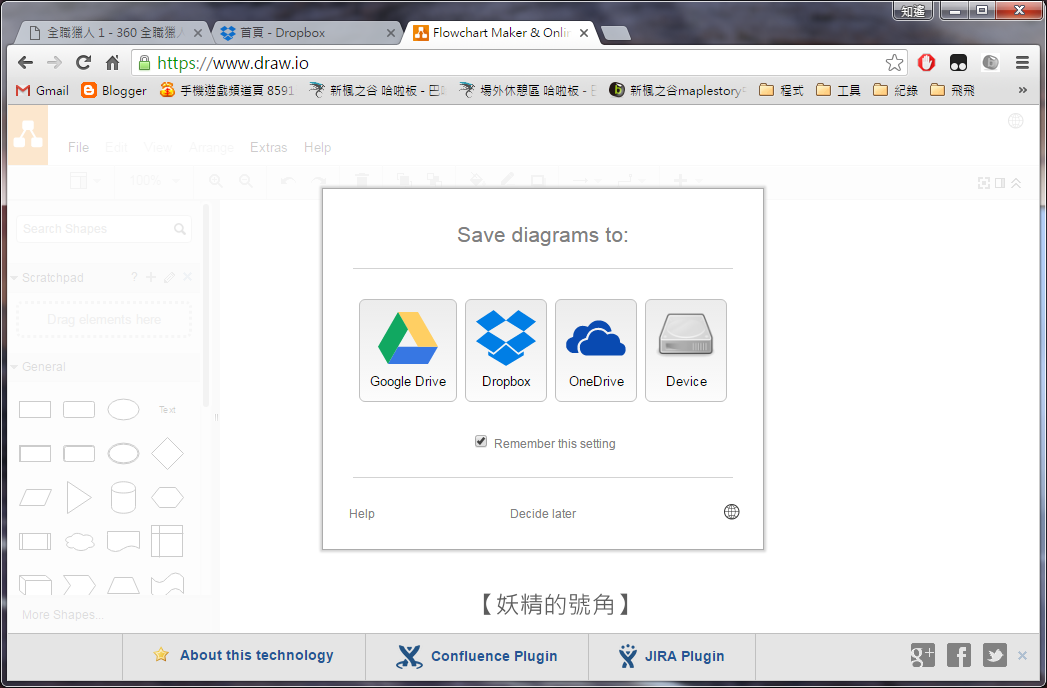Screen dimensions: 1047x688
Task: Click the delete trash icon
Action: (x=362, y=181)
